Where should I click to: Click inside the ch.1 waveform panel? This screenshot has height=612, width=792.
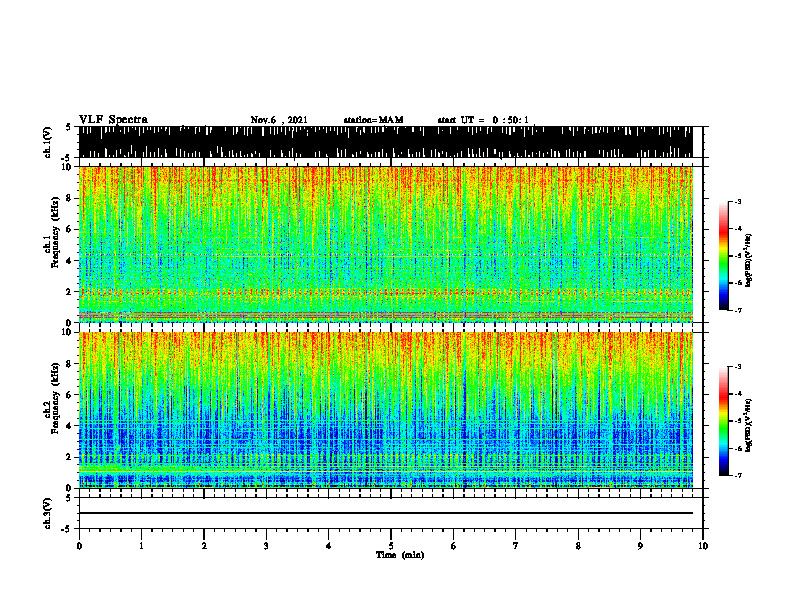385,142
